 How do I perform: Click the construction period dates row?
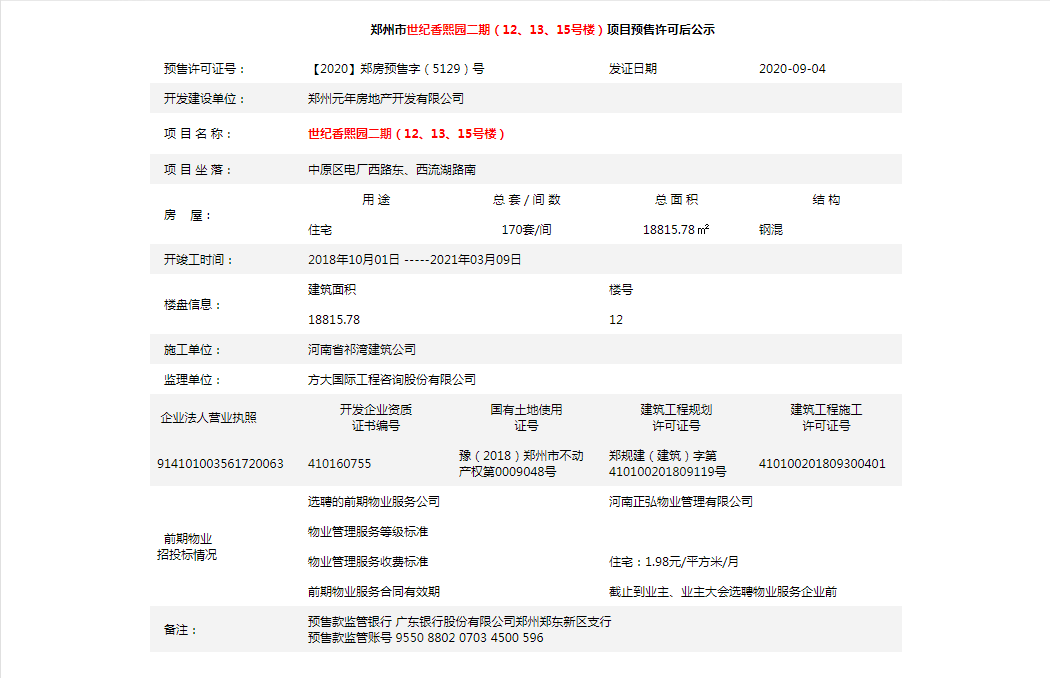click(415, 259)
